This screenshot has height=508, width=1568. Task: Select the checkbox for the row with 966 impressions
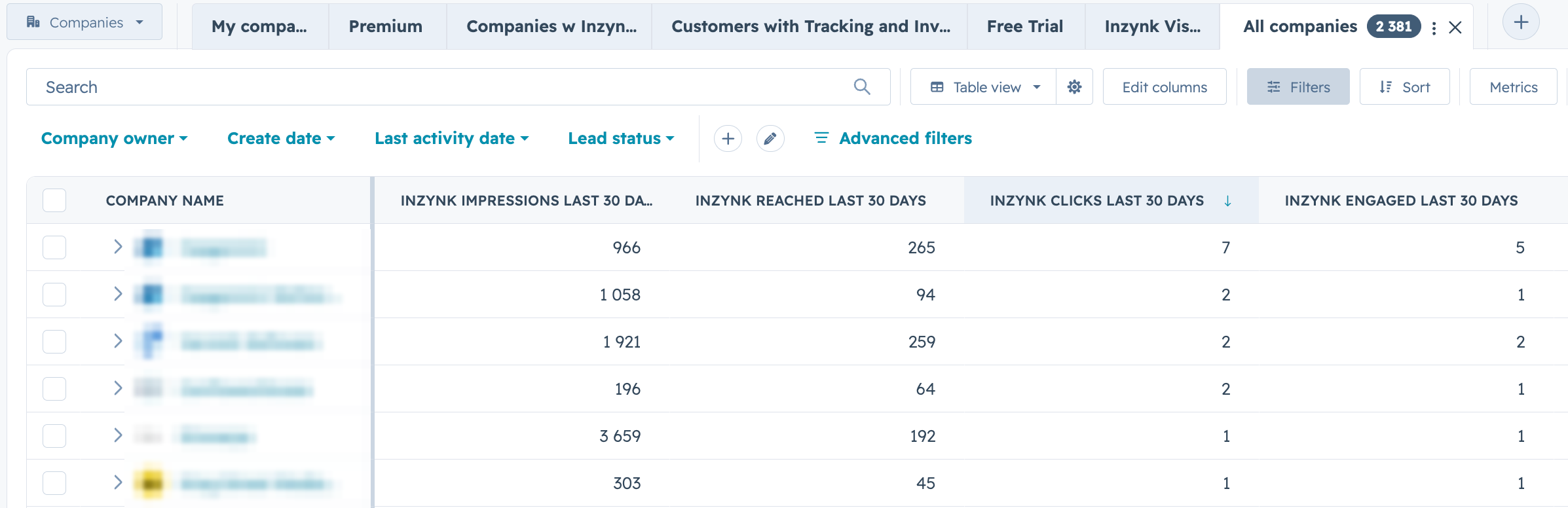coord(54,247)
